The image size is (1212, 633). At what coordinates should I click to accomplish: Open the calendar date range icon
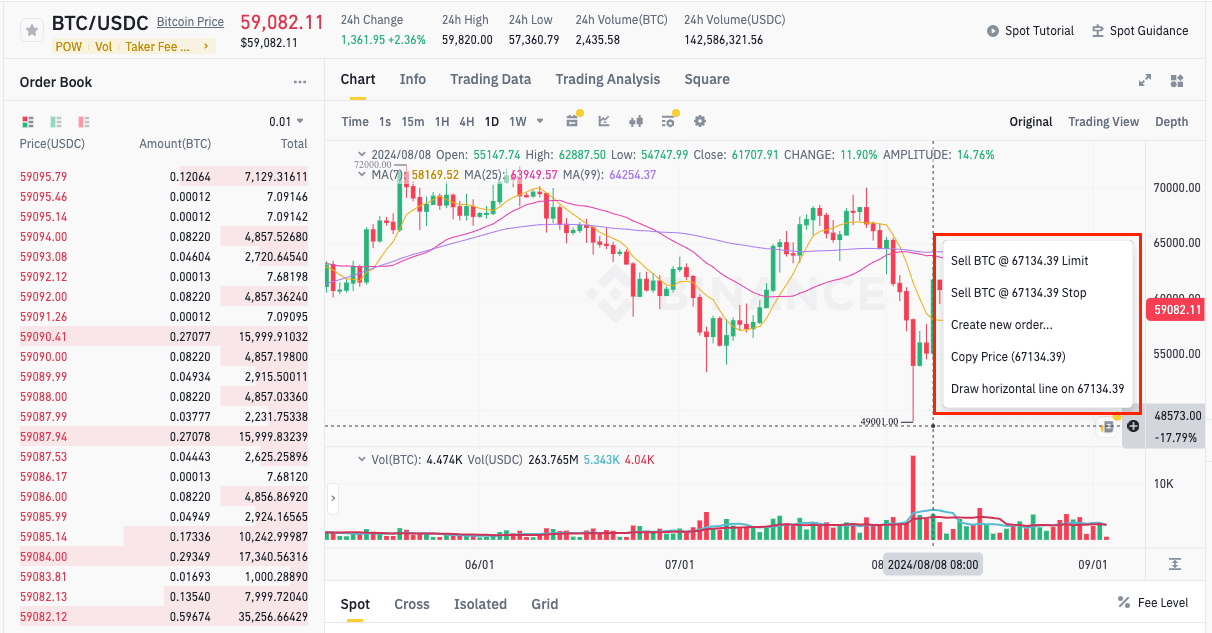(x=572, y=121)
